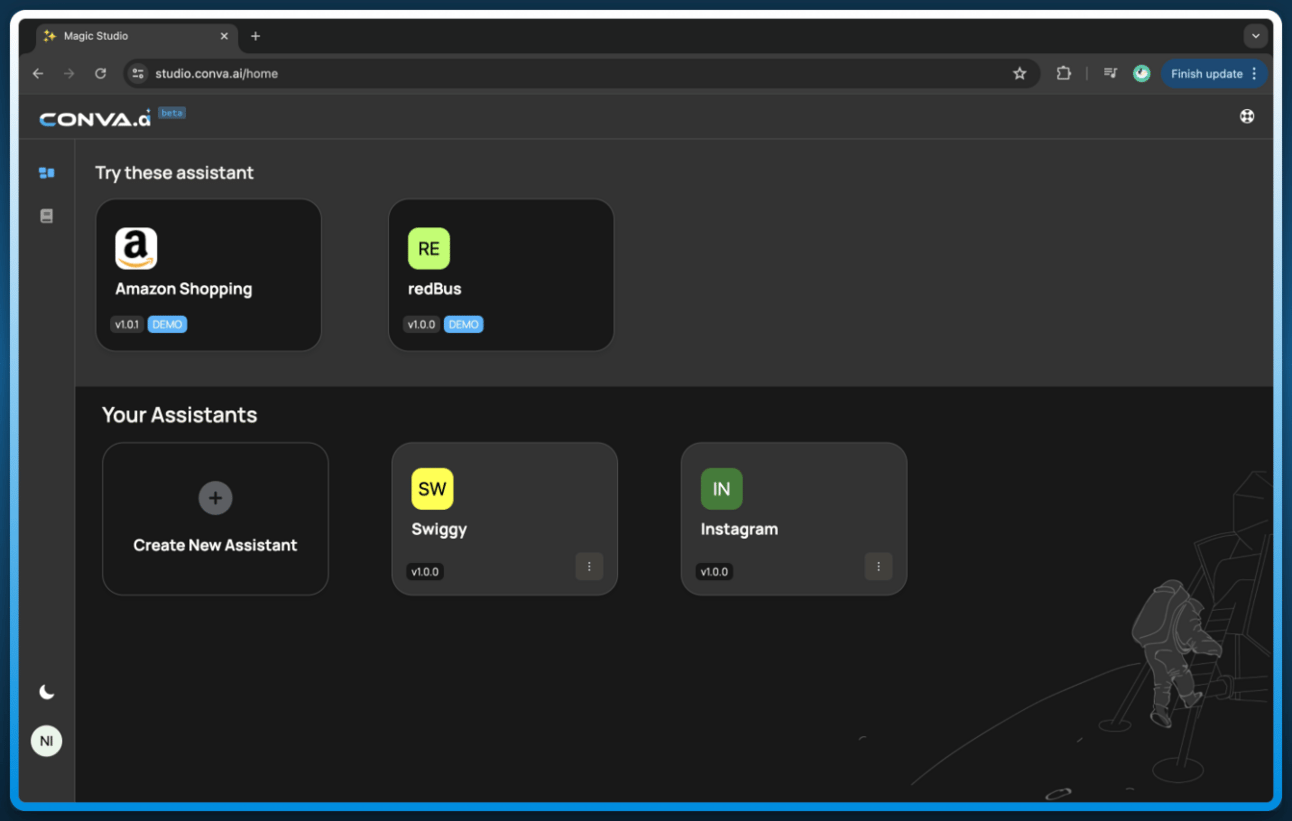Open the assistants dashboard sidebar icon
The height and width of the screenshot is (821, 1292).
click(46, 173)
